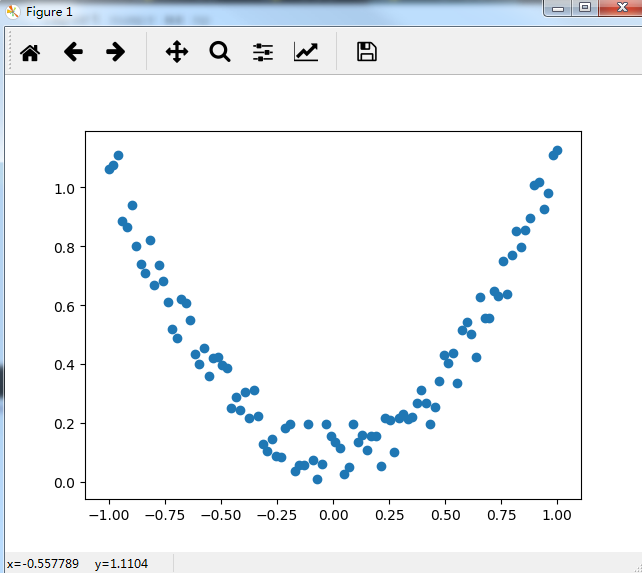This screenshot has width=642, height=573.
Task: Click the y-axis tick label 0.2
Action: pos(64,424)
